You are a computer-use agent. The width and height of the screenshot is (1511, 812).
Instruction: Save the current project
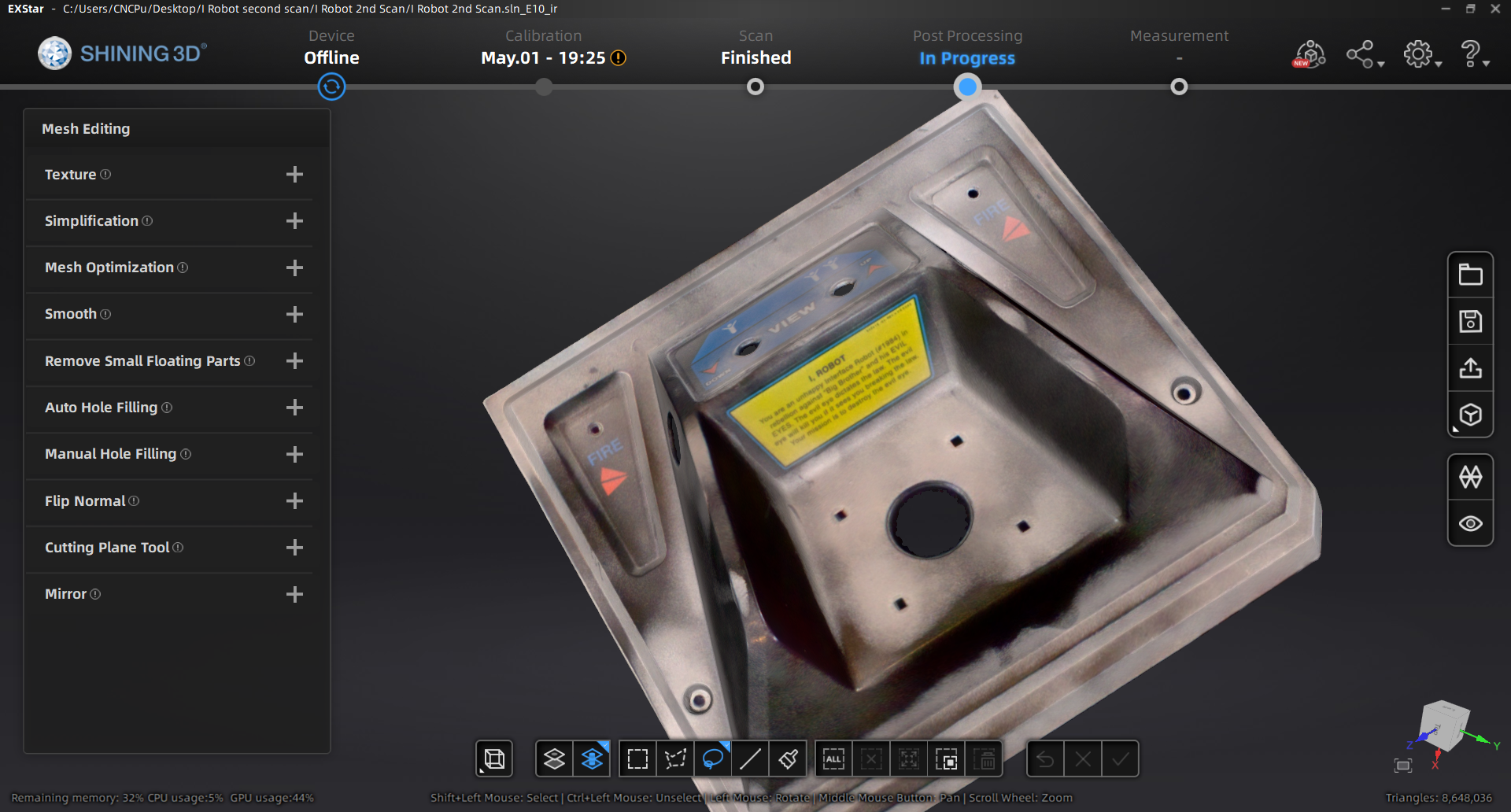pos(1470,320)
